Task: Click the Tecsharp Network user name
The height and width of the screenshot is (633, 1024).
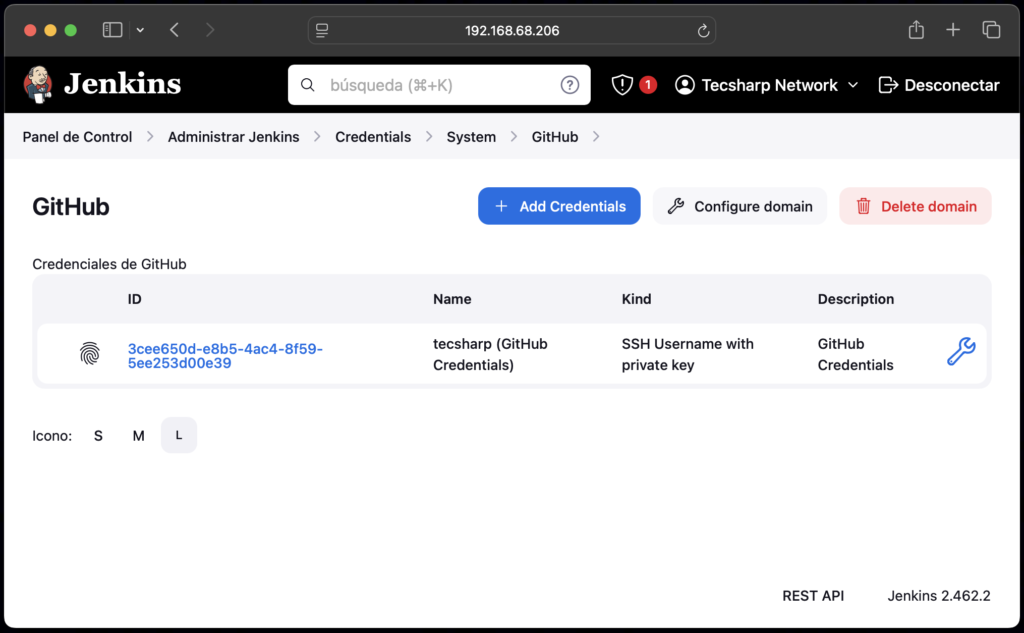Action: coord(769,85)
